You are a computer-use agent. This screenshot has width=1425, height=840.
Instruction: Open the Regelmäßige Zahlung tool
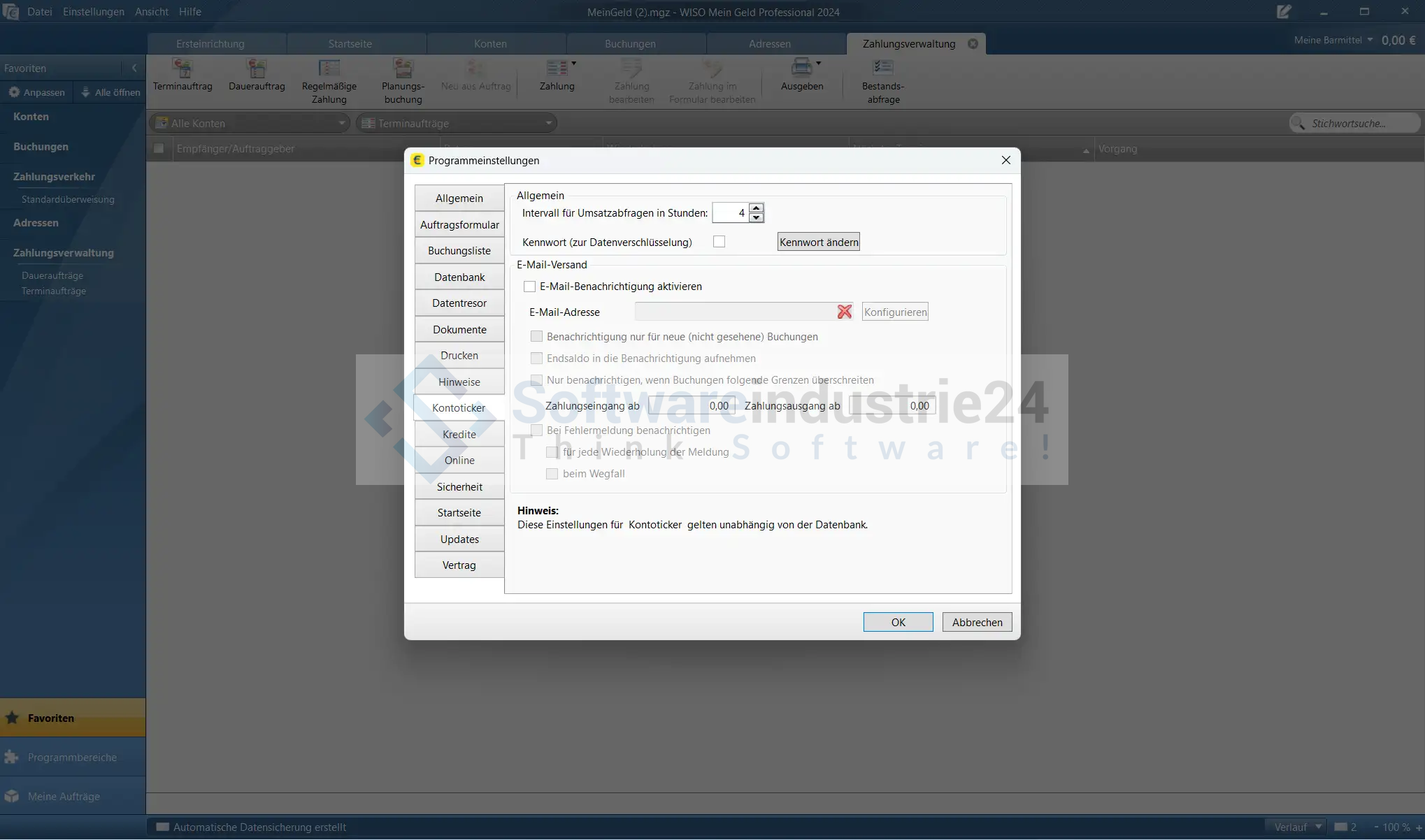point(329,69)
